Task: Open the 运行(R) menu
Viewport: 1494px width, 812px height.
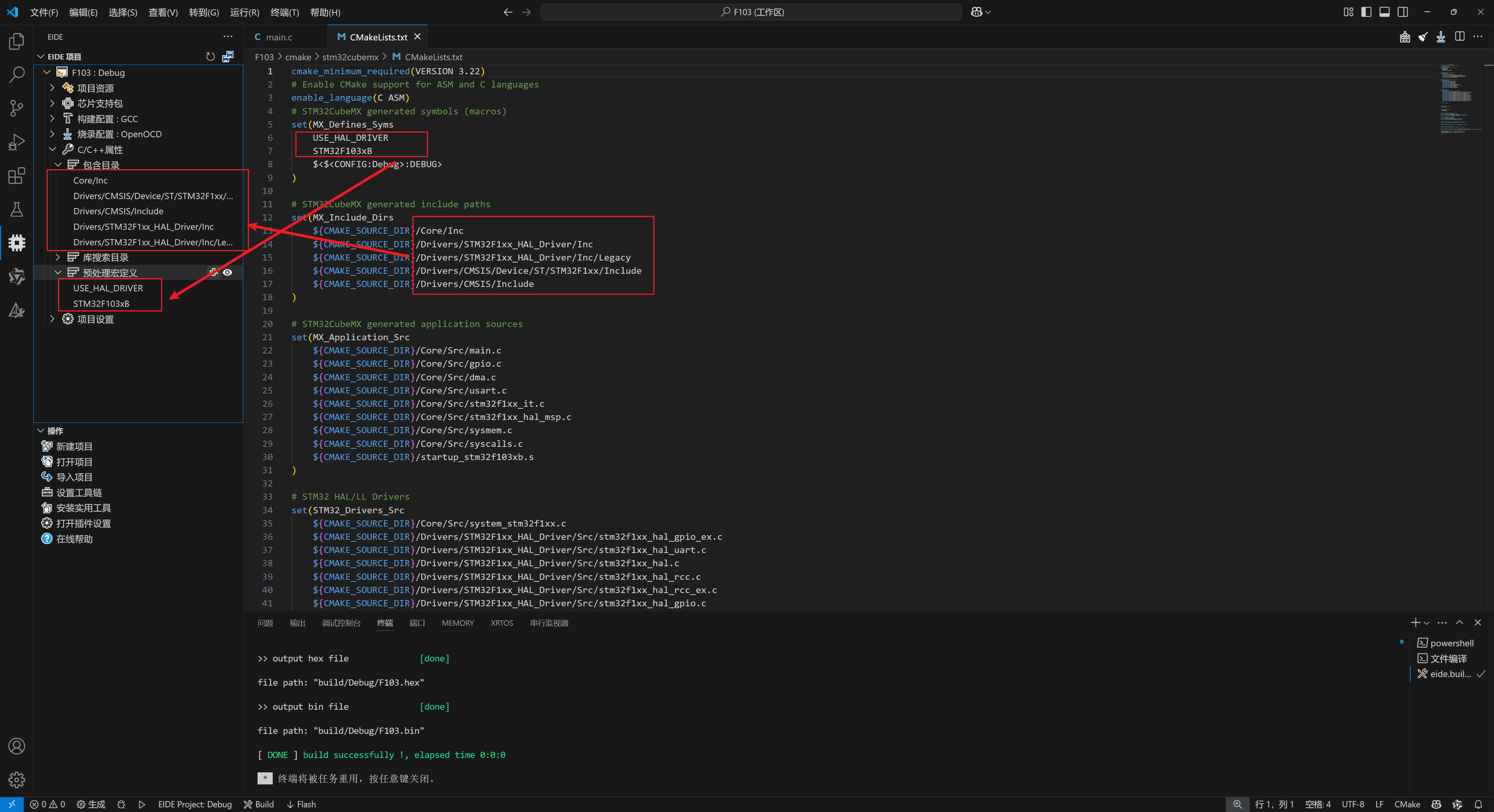Action: click(x=245, y=12)
